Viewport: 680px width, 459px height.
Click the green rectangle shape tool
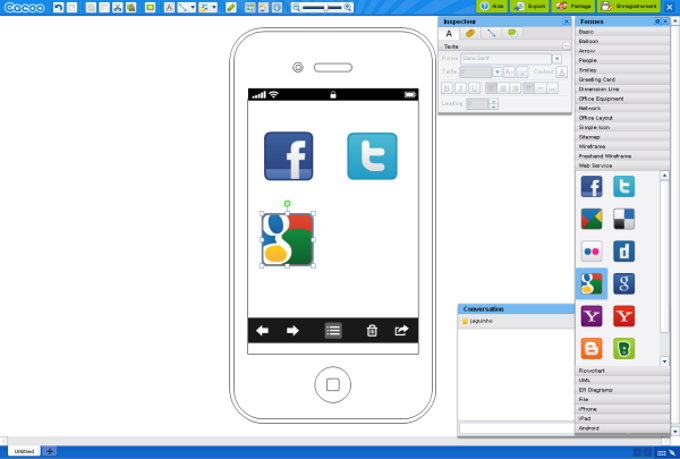[x=150, y=7]
